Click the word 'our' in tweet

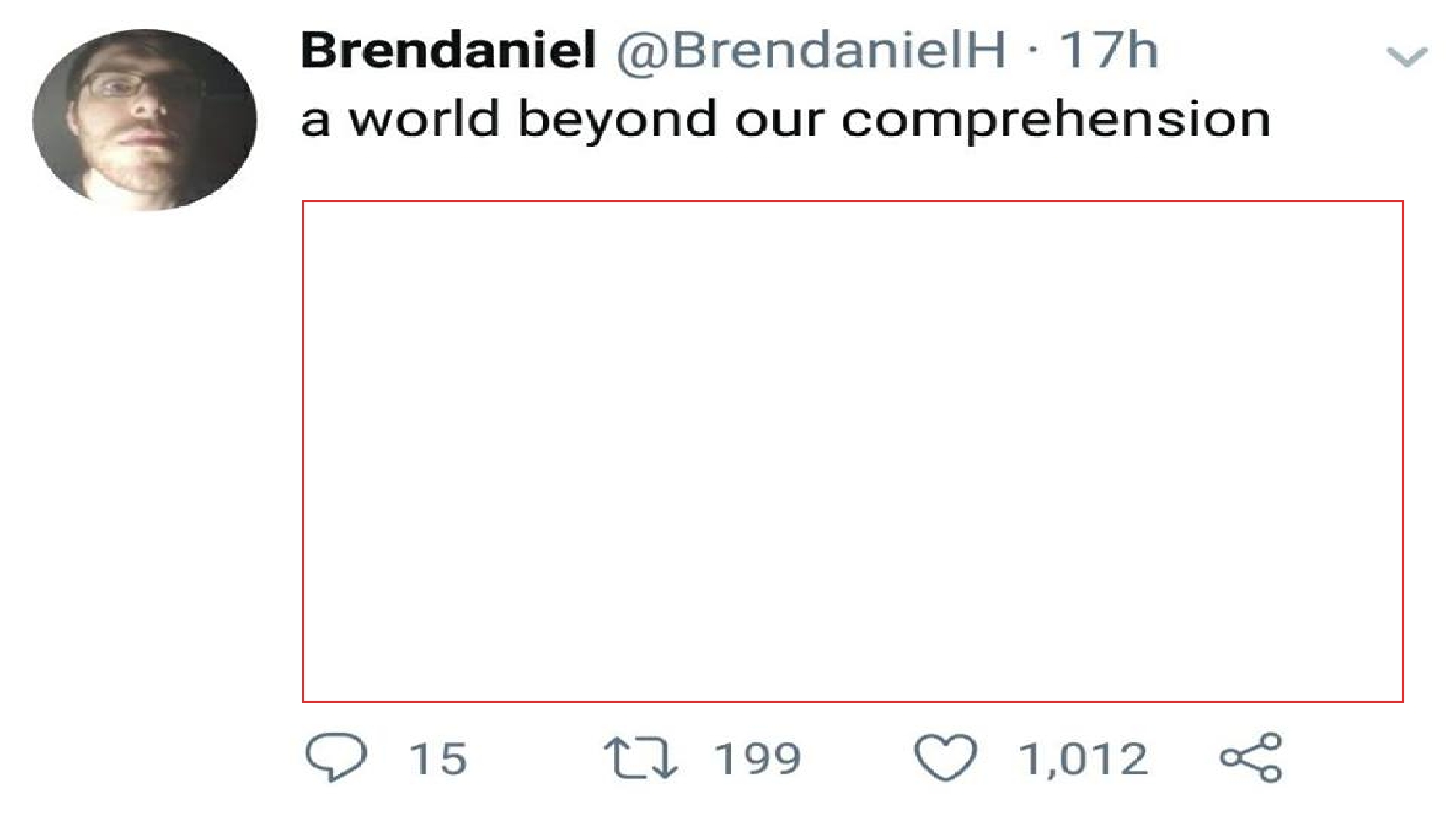coord(780,123)
